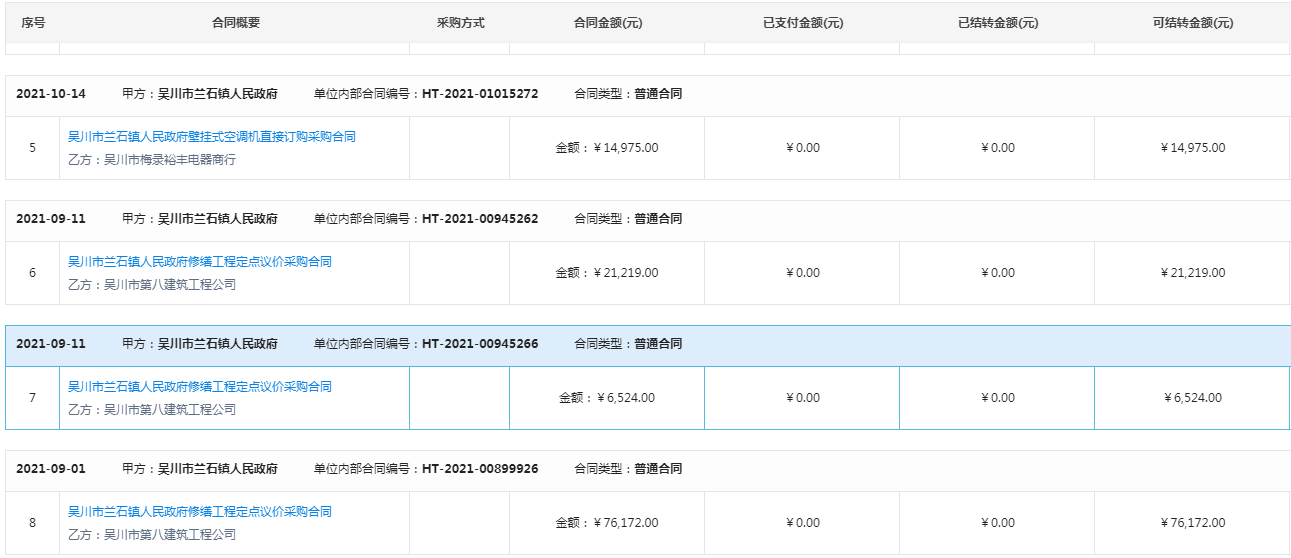The height and width of the screenshot is (558, 1291).
Task: Click the 已结转金额(元) column header
Action: click(997, 23)
